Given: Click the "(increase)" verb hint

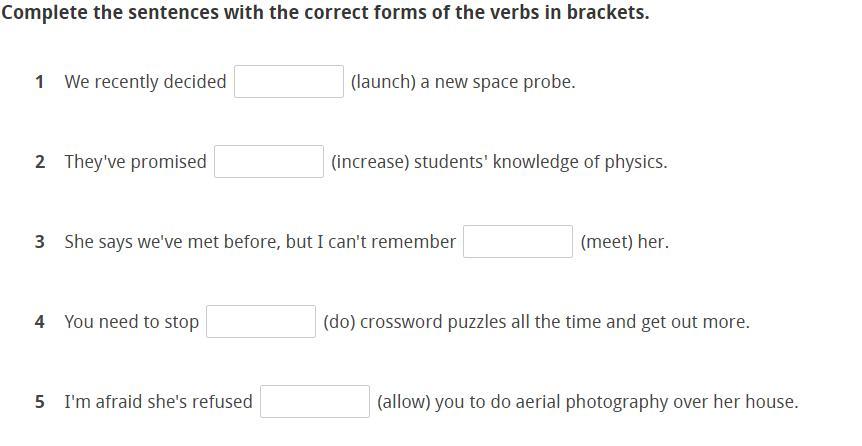Looking at the screenshot, I should 370,162.
